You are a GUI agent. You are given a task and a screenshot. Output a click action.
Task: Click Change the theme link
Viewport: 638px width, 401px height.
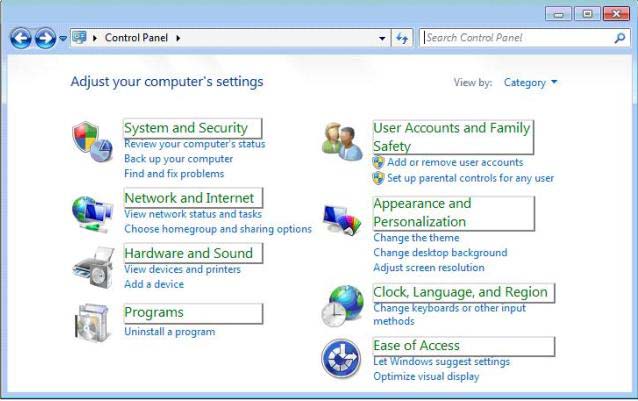(x=416, y=238)
